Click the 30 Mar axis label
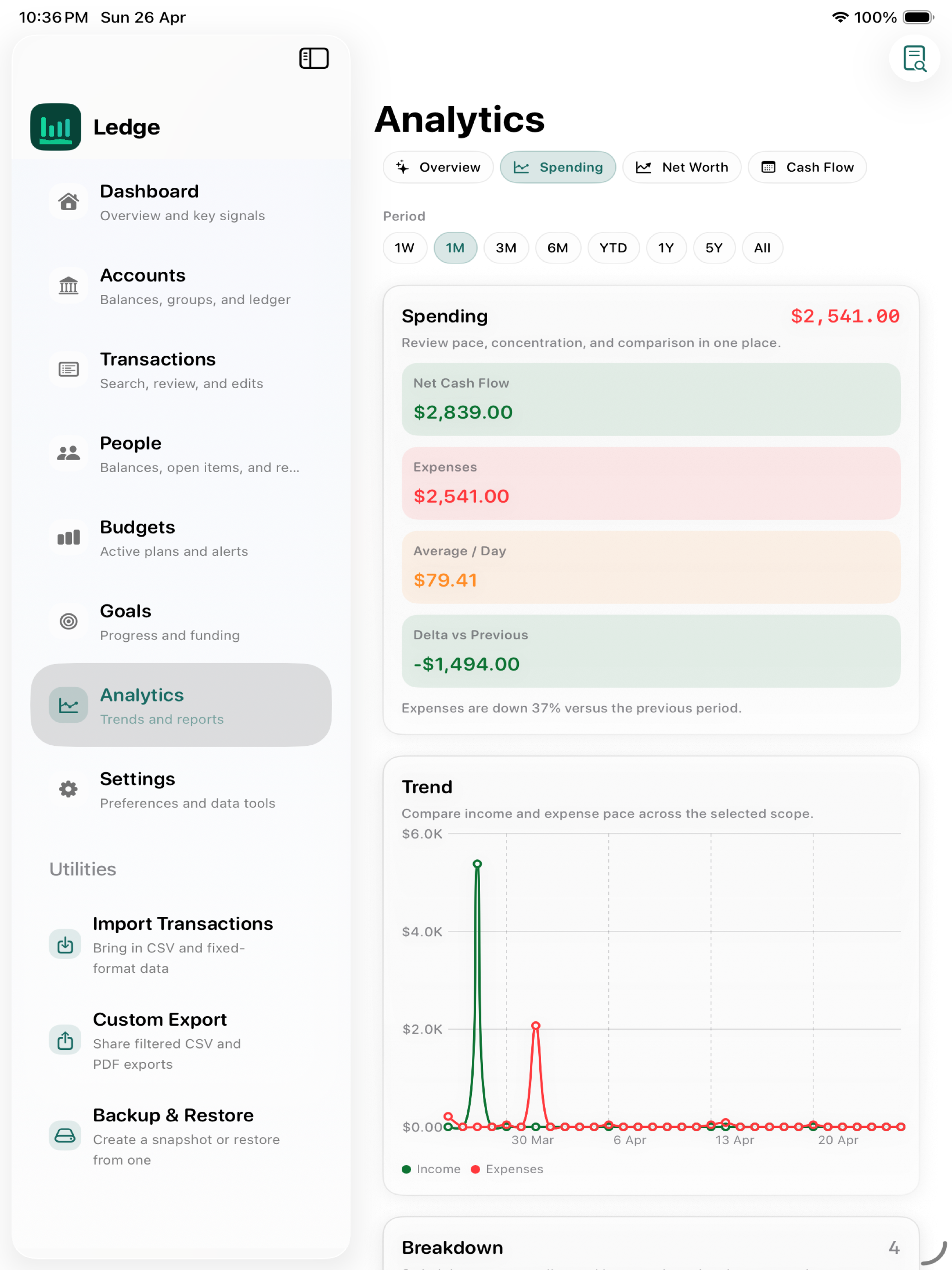The image size is (952, 1270). 533,1140
